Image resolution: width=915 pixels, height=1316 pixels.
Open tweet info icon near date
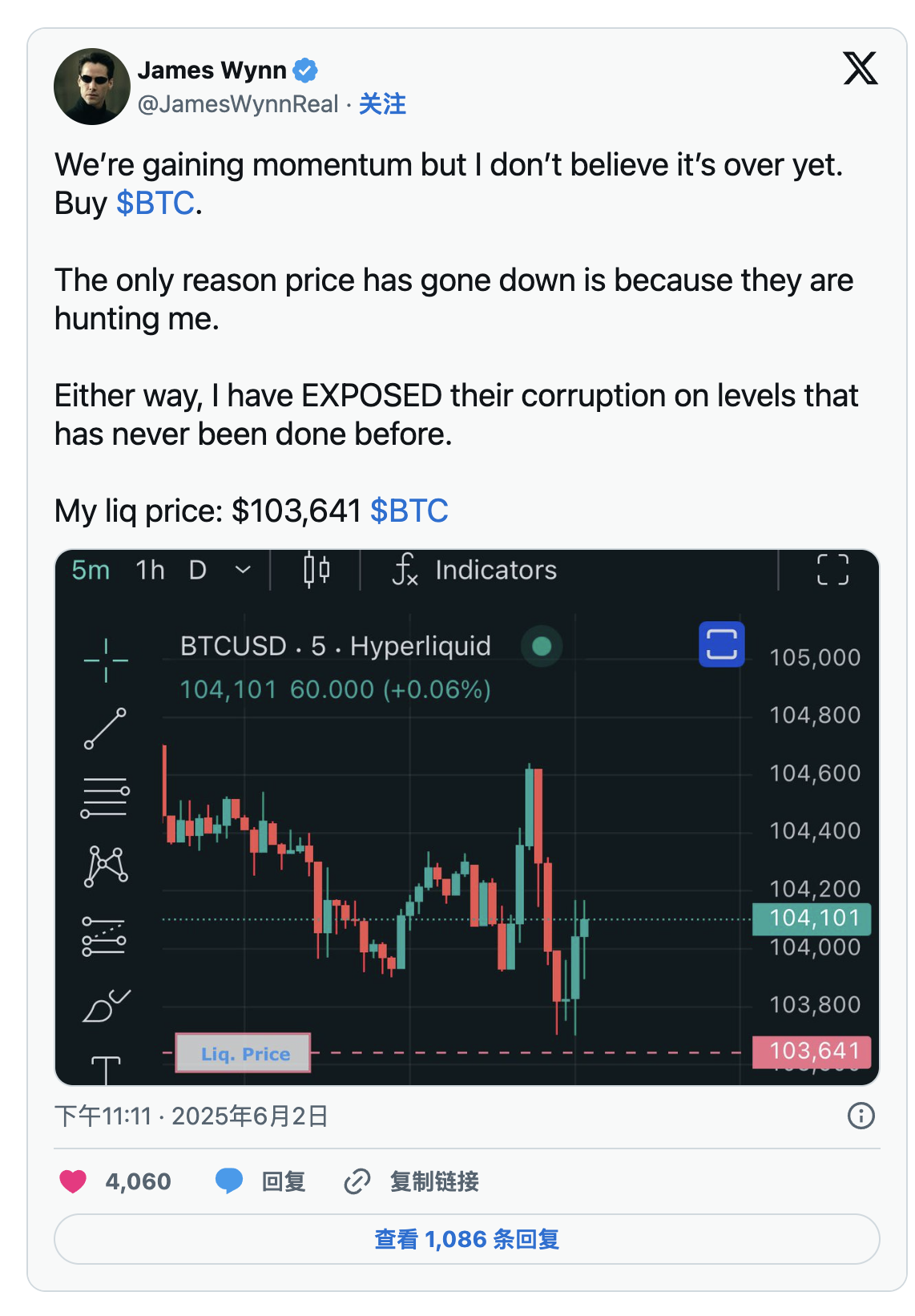(861, 1116)
